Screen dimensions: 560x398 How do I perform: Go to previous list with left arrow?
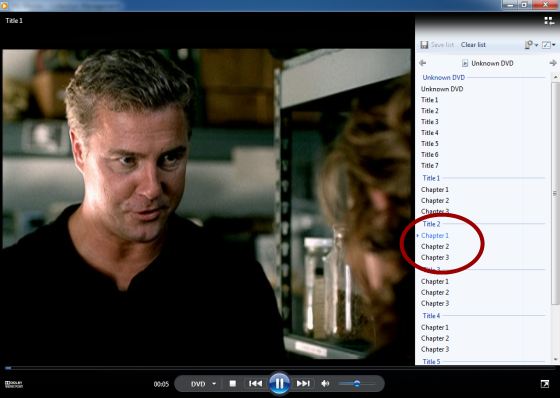point(423,63)
